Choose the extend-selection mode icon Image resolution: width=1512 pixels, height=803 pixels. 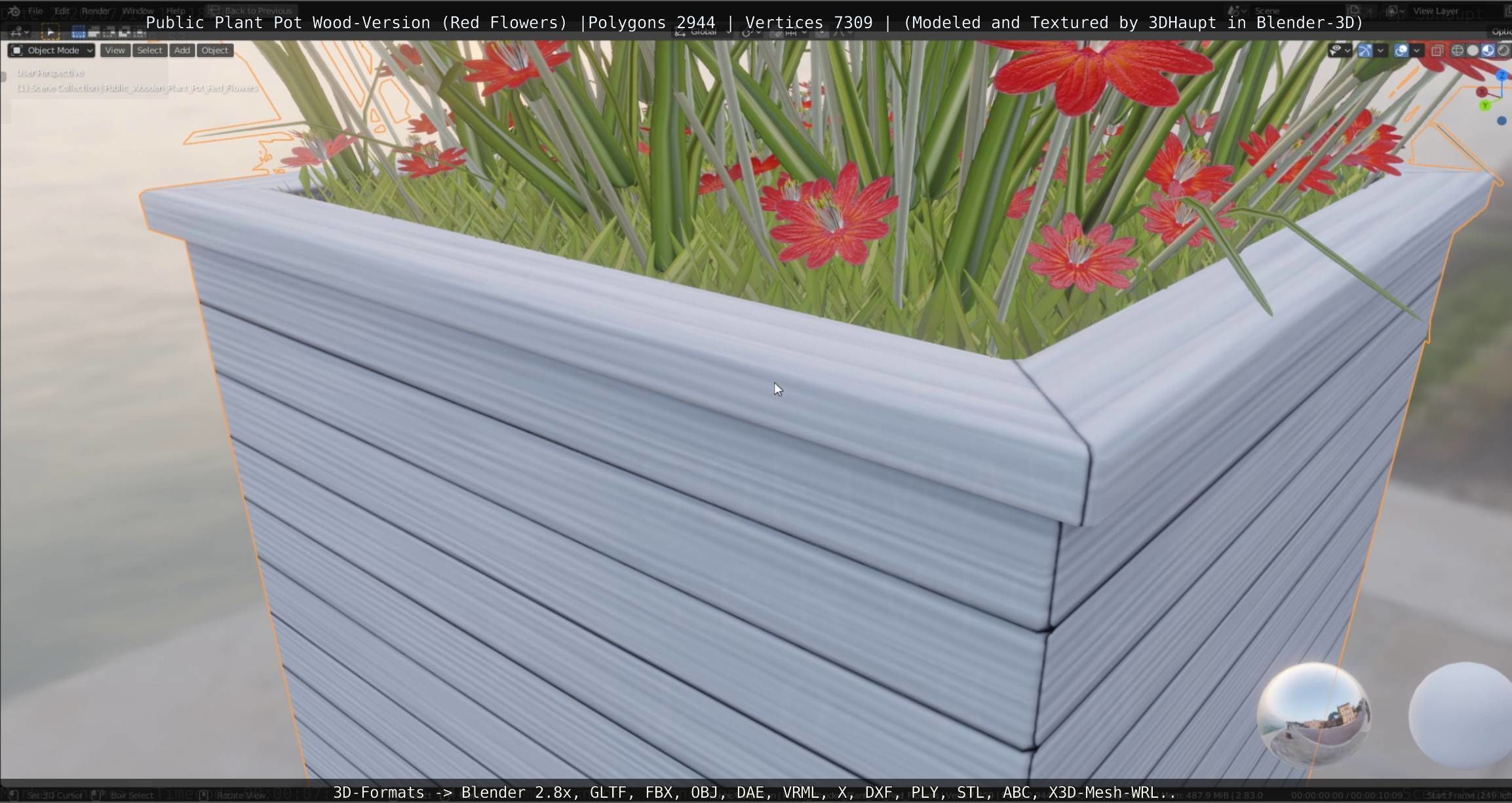pyautogui.click(x=94, y=31)
